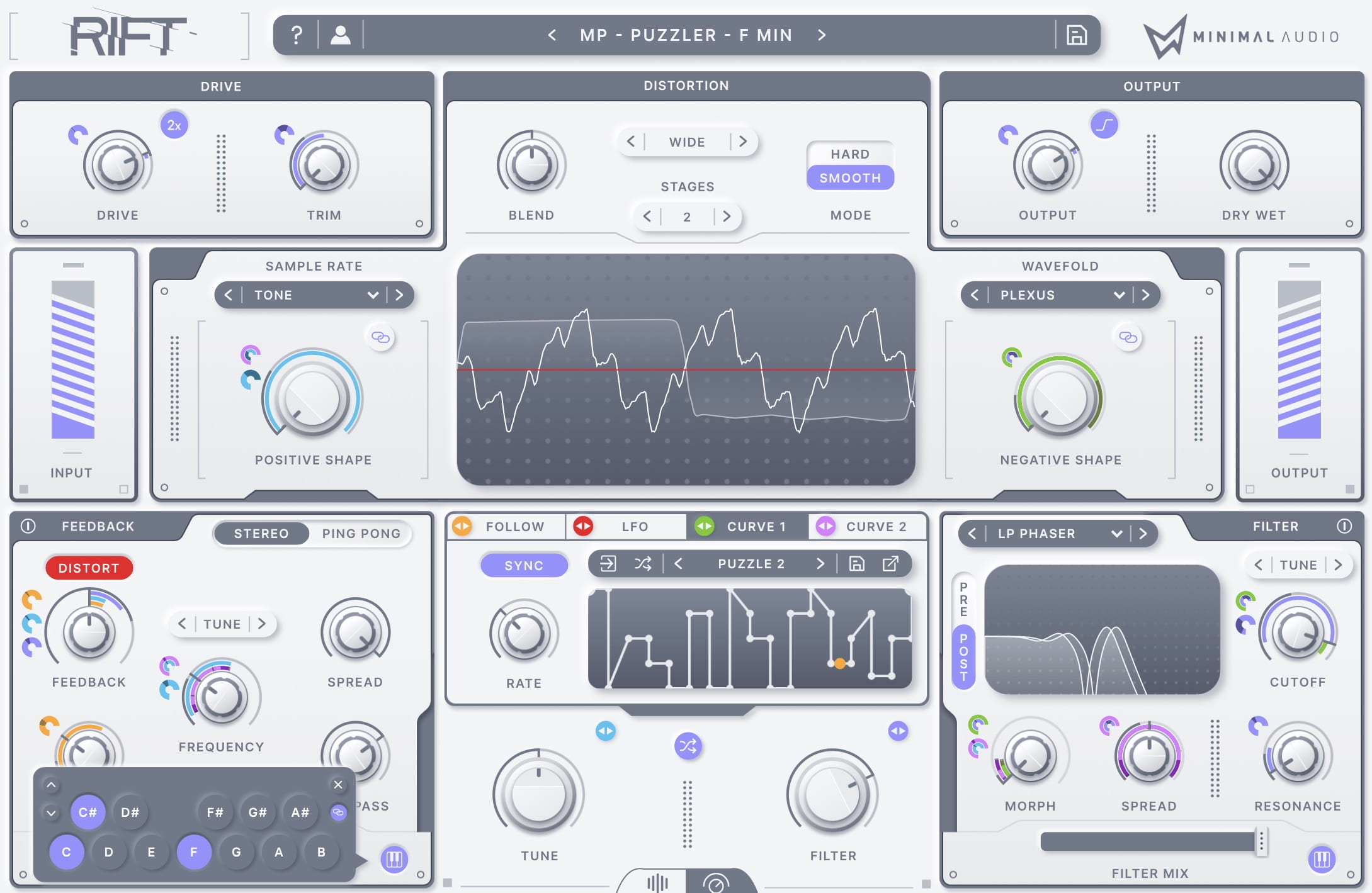The width and height of the screenshot is (1372, 893).
Task: Toggle the DISTORT feedback button
Action: coord(89,568)
